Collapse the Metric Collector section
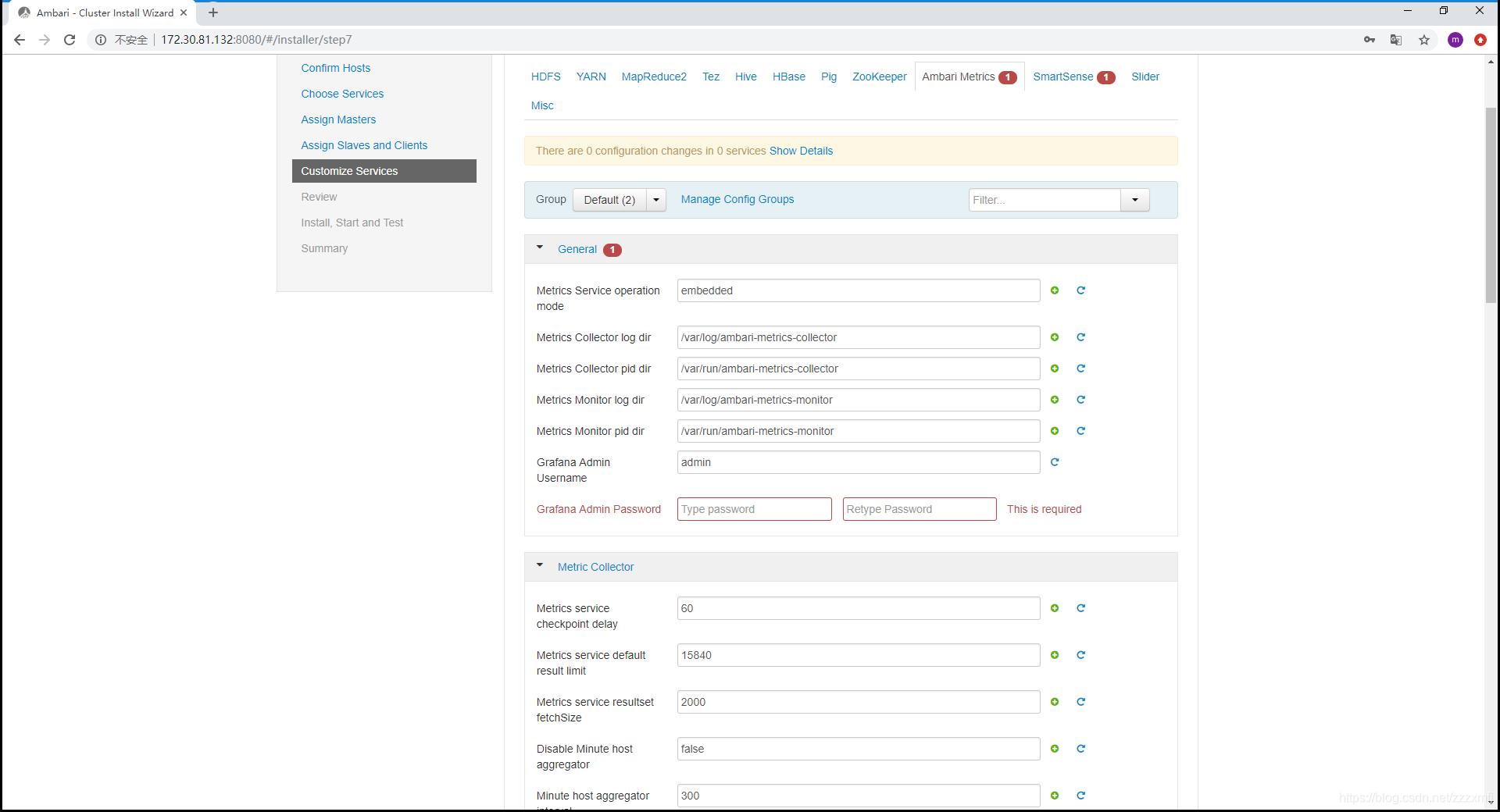Image resolution: width=1500 pixels, height=812 pixels. point(540,565)
